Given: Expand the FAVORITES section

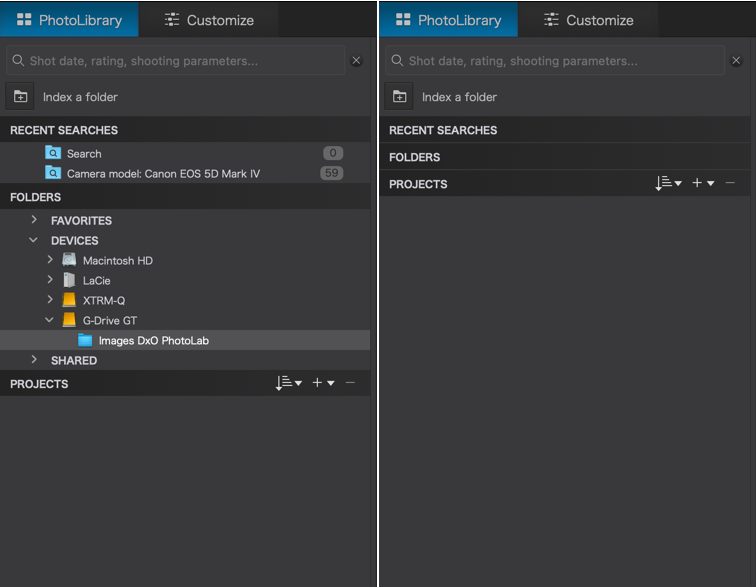Looking at the screenshot, I should click(34, 220).
